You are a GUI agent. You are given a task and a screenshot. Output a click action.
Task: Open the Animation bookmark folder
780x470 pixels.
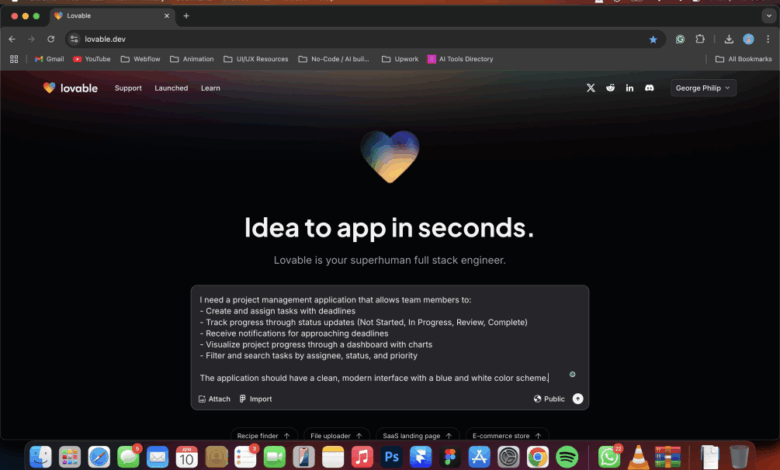click(x=192, y=59)
